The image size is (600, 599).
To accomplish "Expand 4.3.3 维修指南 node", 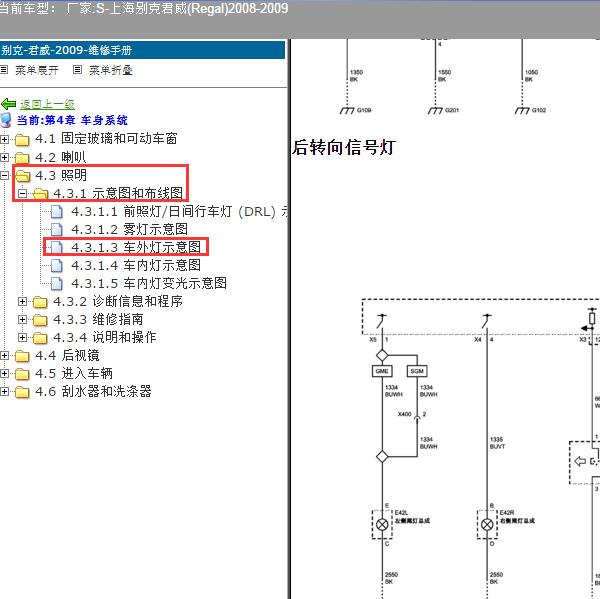I will [x=23, y=320].
